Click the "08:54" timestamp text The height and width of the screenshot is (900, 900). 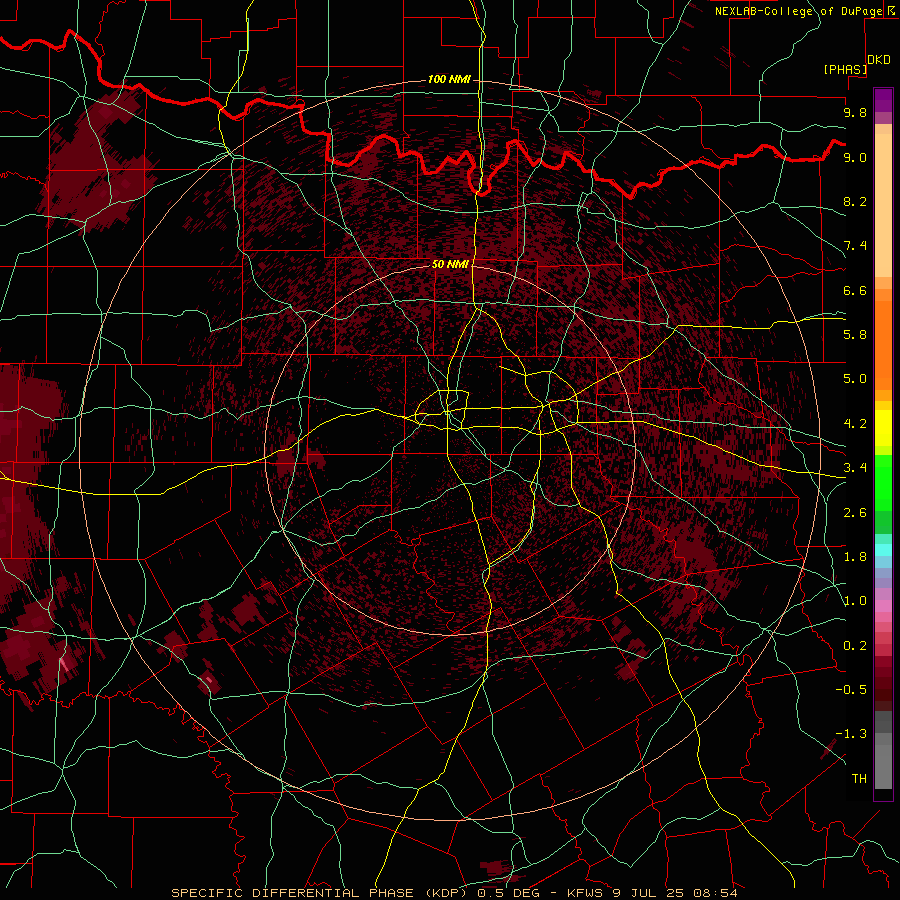(716, 893)
